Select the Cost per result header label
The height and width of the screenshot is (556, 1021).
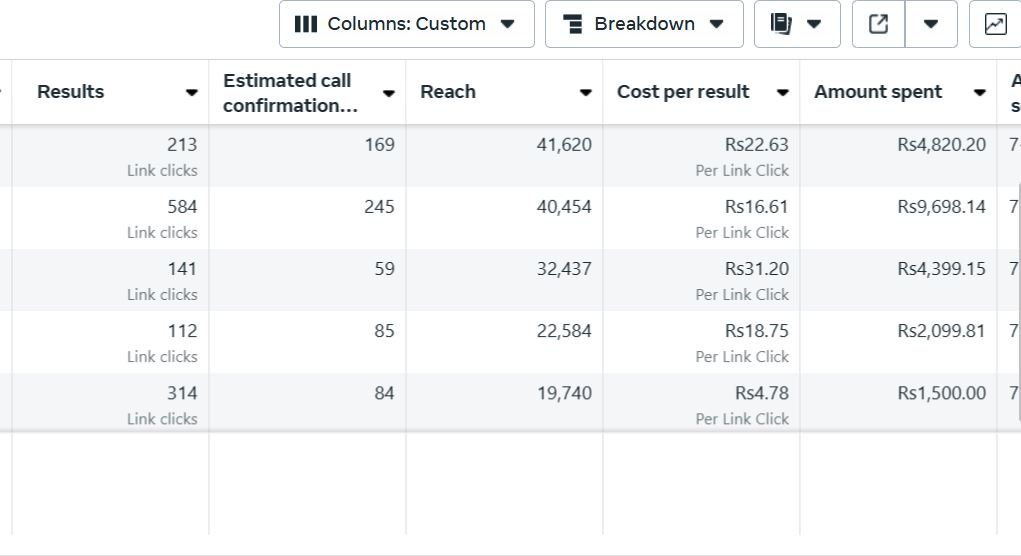pos(683,92)
